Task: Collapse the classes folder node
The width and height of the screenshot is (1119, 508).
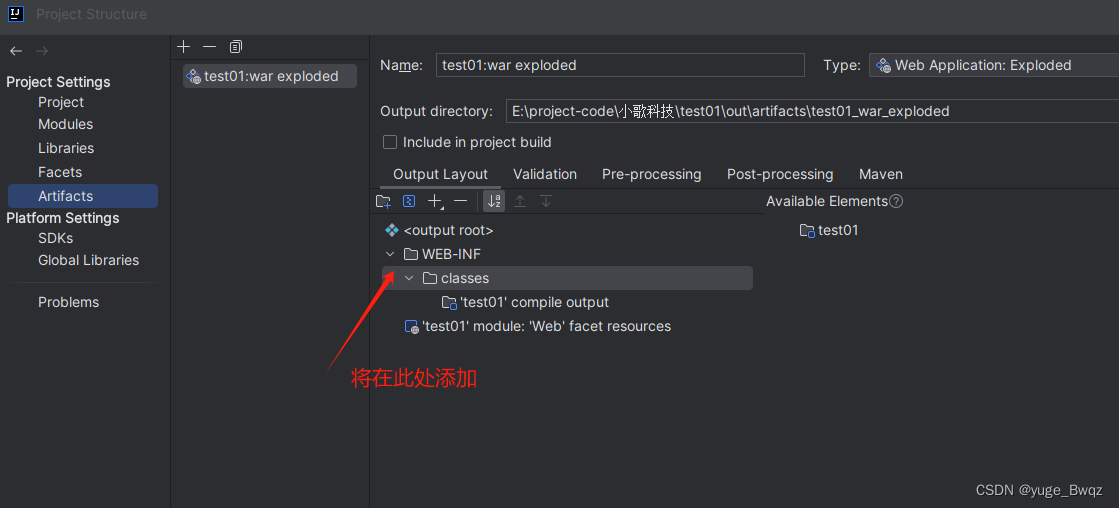Action: (409, 278)
